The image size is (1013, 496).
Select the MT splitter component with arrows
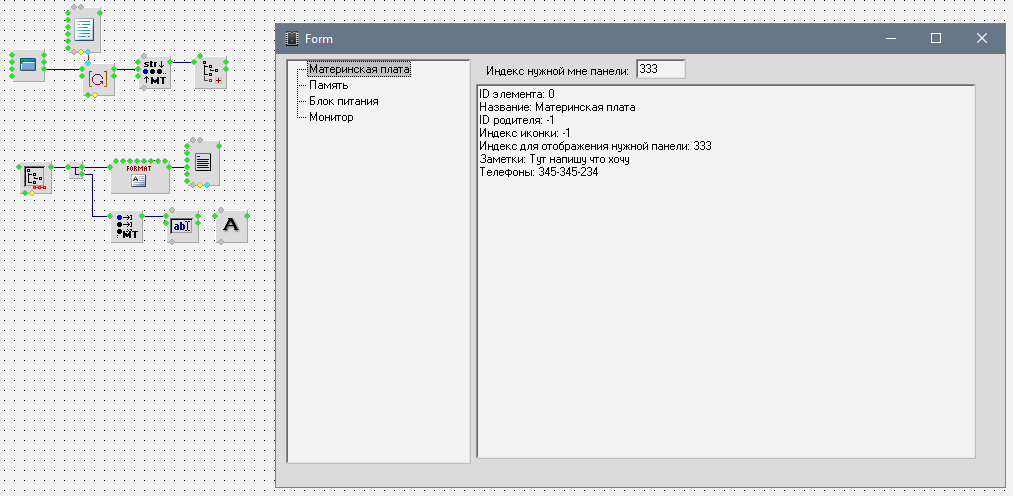coord(127,227)
